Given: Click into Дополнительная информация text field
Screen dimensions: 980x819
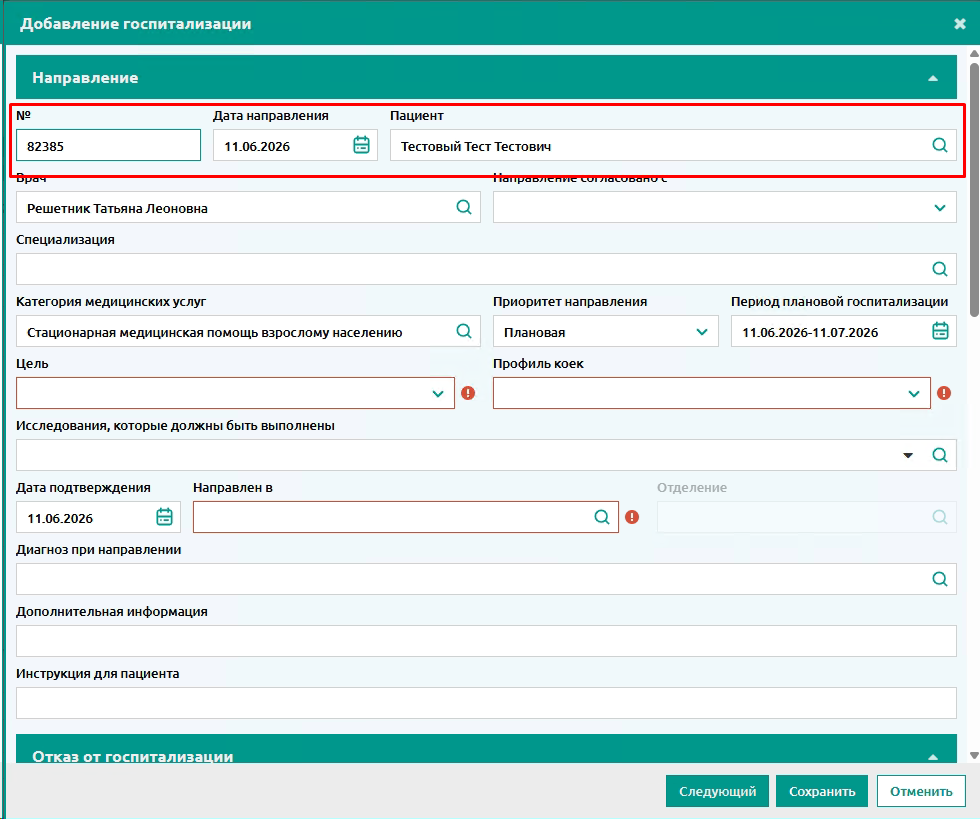Looking at the screenshot, I should [486, 641].
